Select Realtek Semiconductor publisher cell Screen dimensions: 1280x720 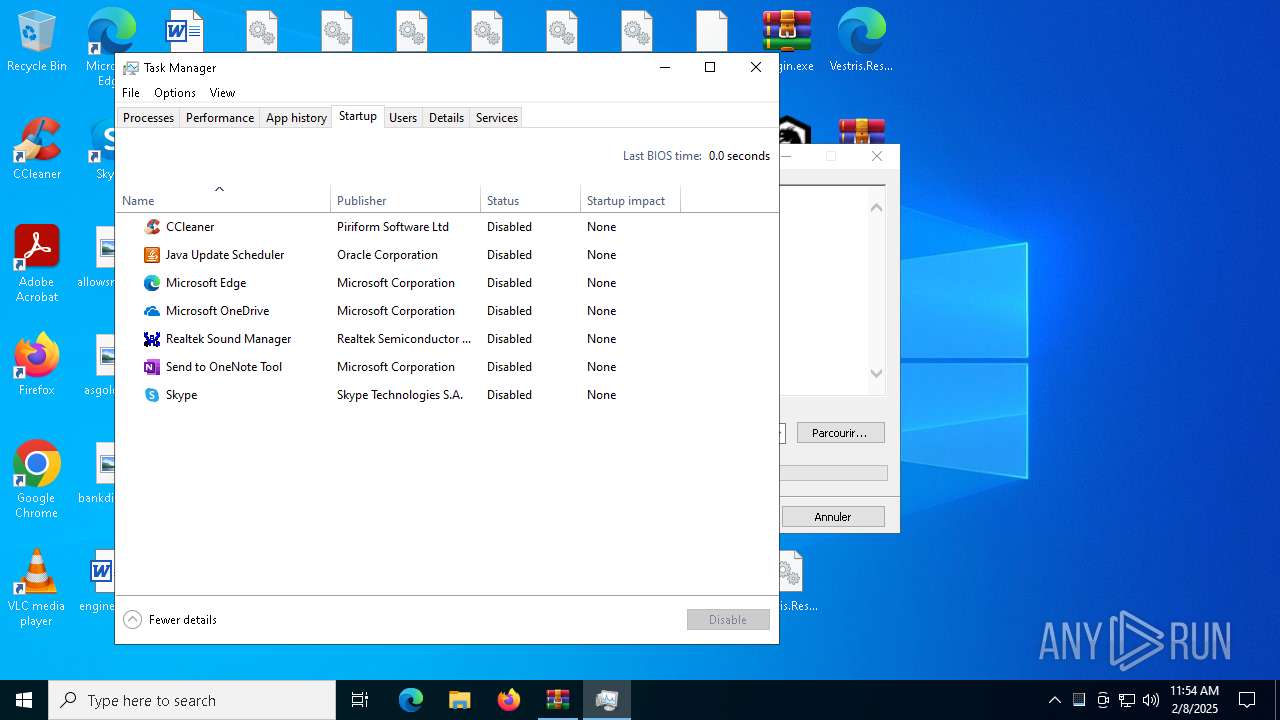coord(404,339)
